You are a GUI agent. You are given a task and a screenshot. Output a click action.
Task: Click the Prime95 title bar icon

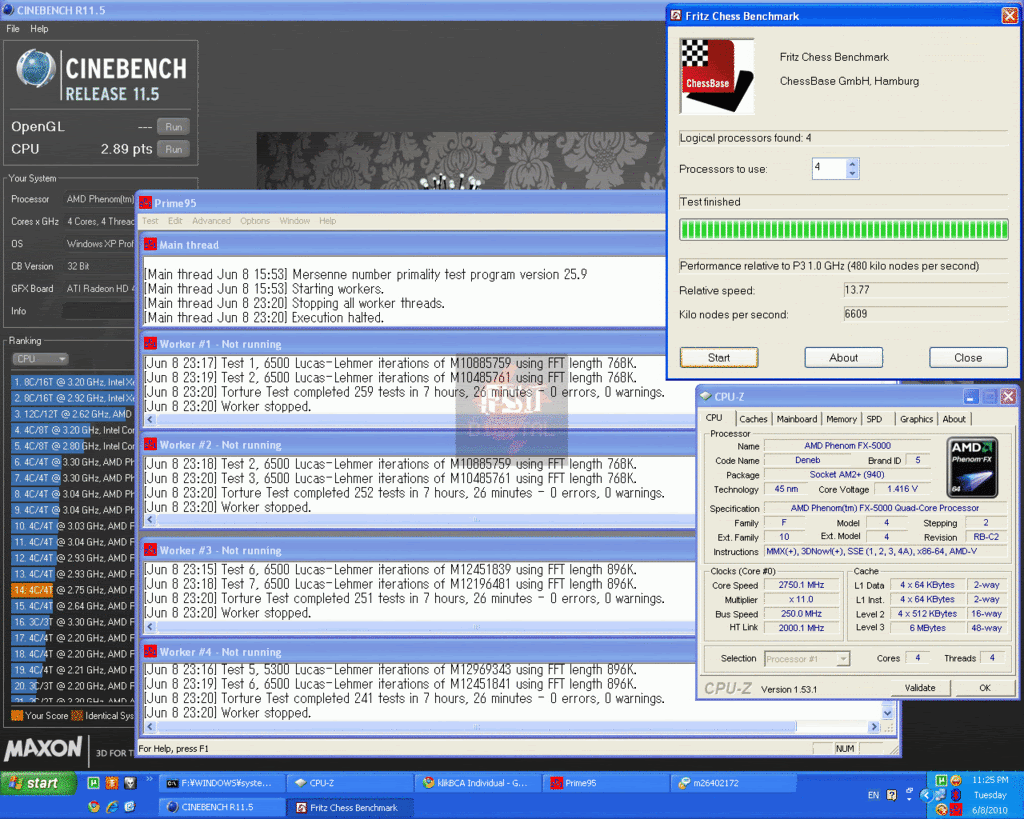click(145, 203)
